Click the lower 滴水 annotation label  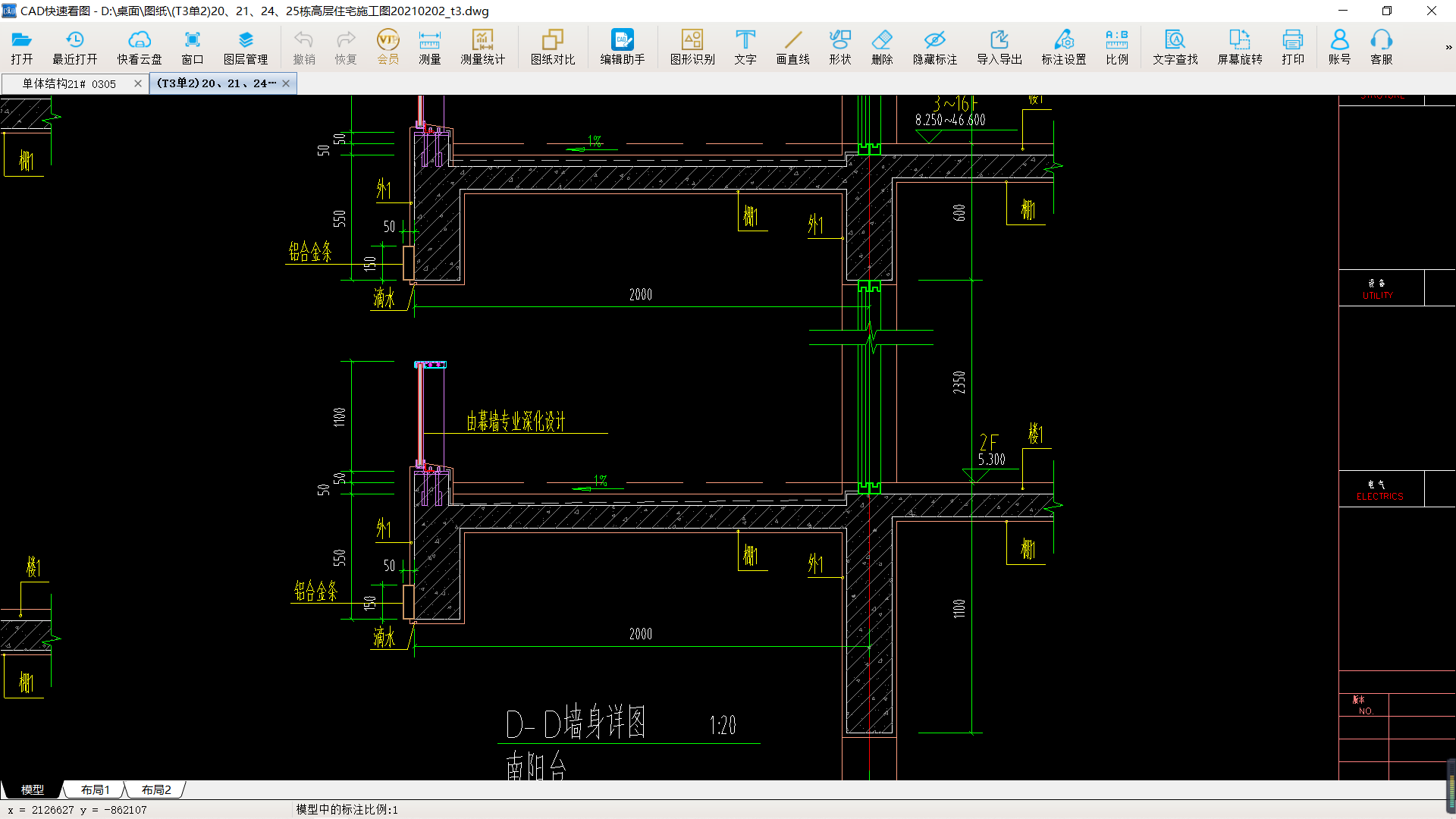(x=384, y=637)
